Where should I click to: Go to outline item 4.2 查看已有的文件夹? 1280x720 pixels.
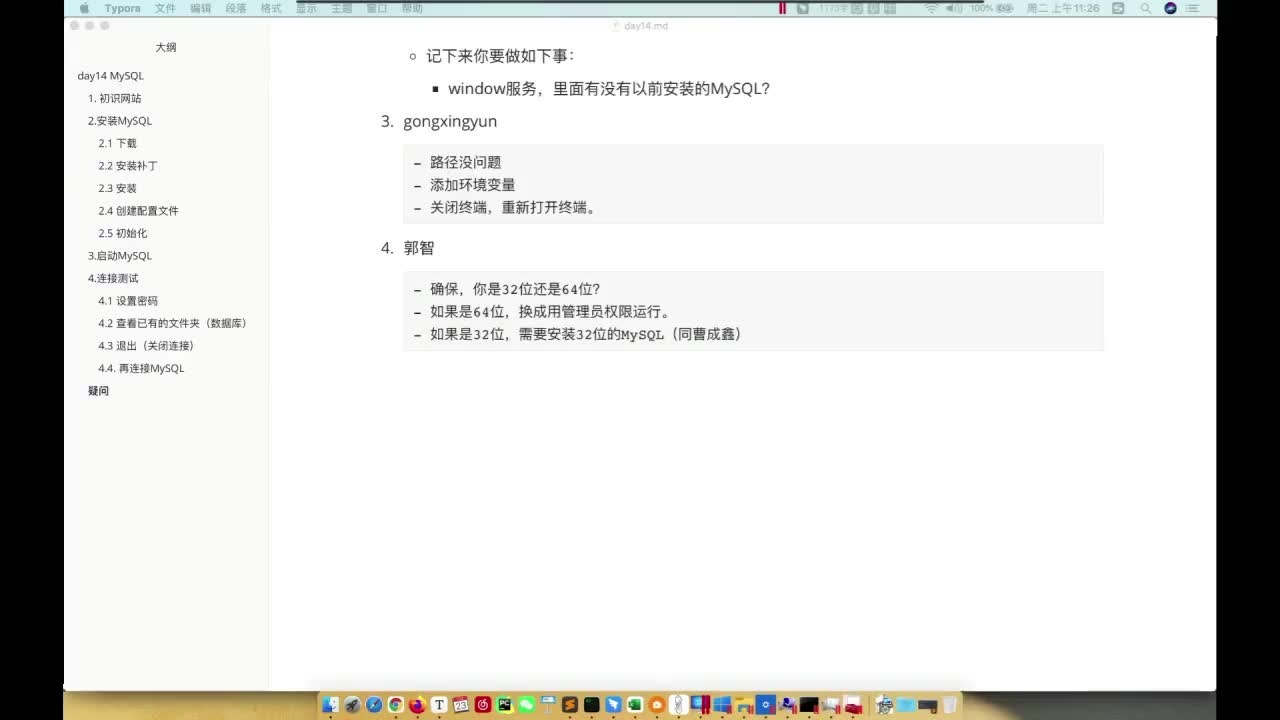[x=173, y=323]
